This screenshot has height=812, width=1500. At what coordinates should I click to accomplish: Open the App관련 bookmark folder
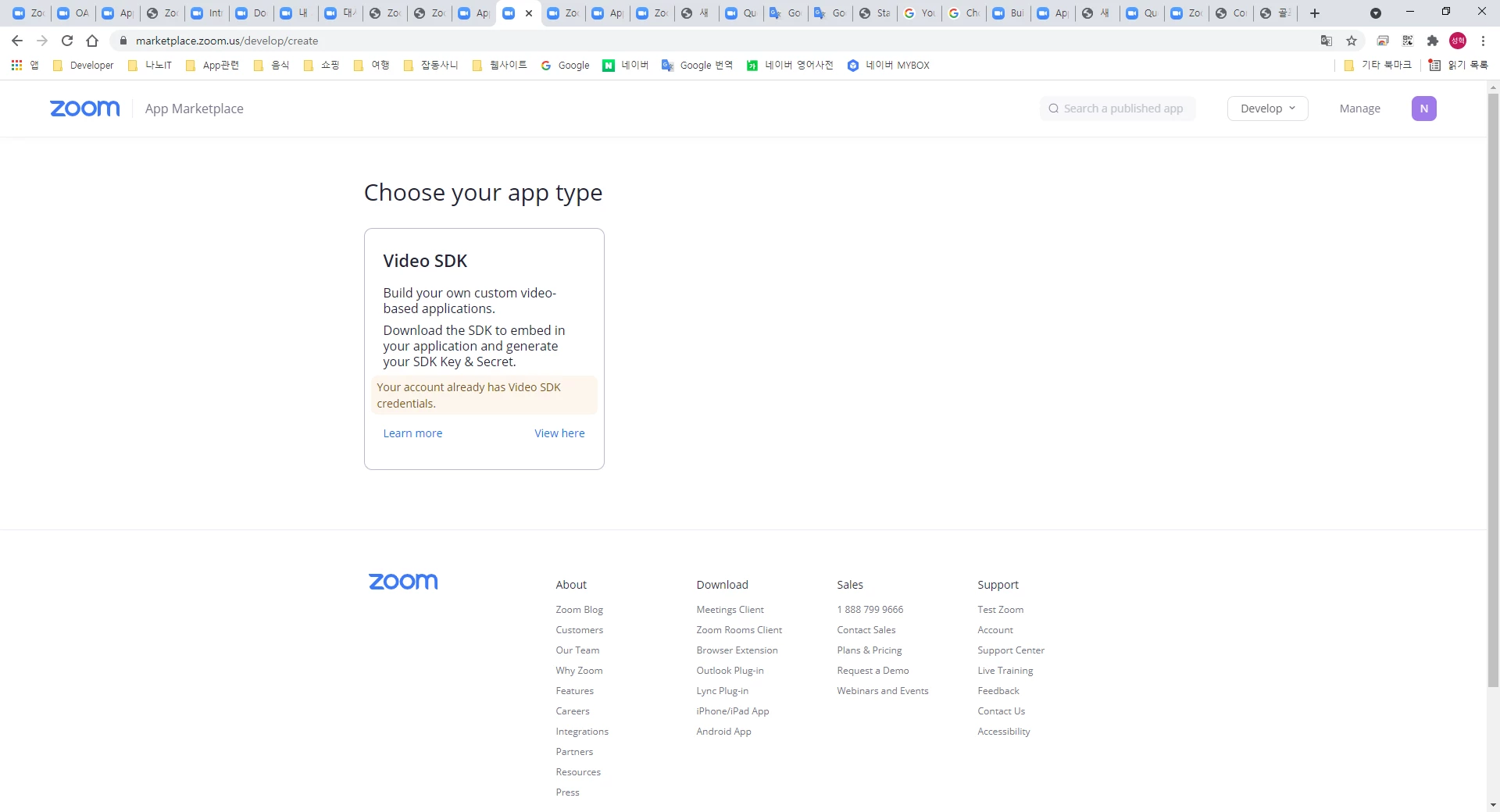(x=212, y=66)
